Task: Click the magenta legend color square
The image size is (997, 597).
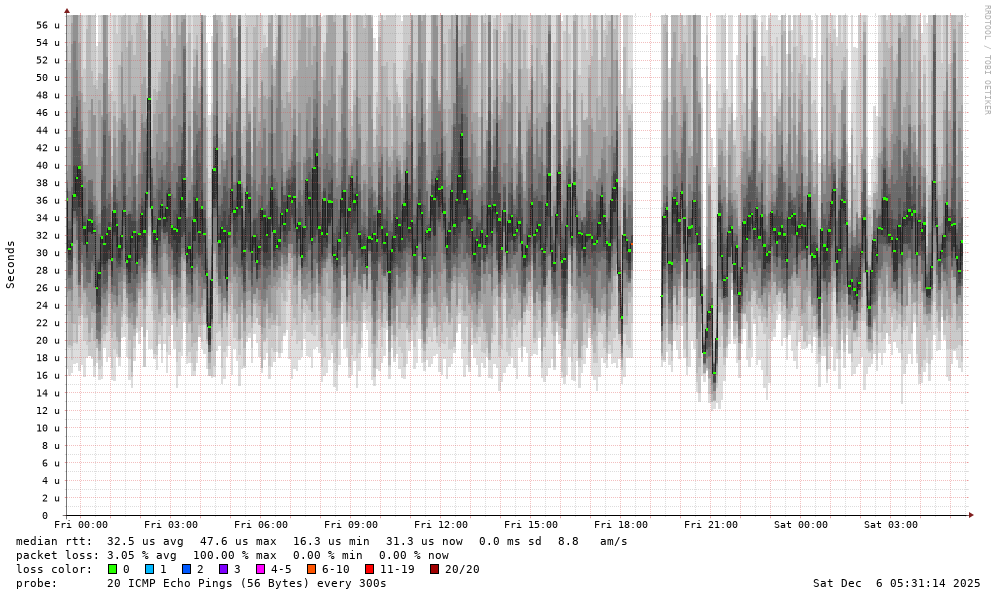Action: pyautogui.click(x=260, y=569)
